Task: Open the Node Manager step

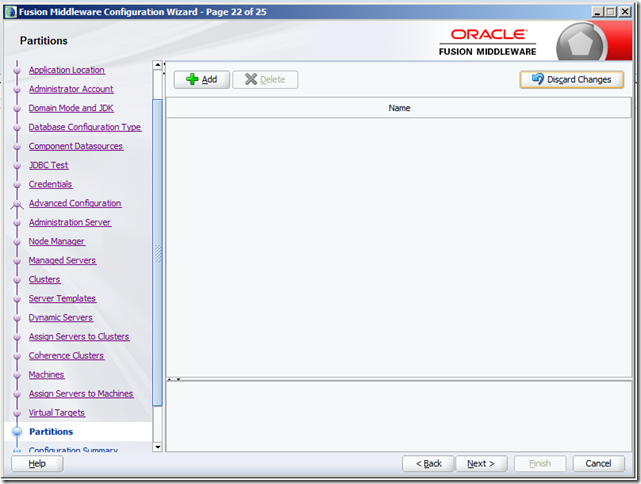Action: coord(57,241)
